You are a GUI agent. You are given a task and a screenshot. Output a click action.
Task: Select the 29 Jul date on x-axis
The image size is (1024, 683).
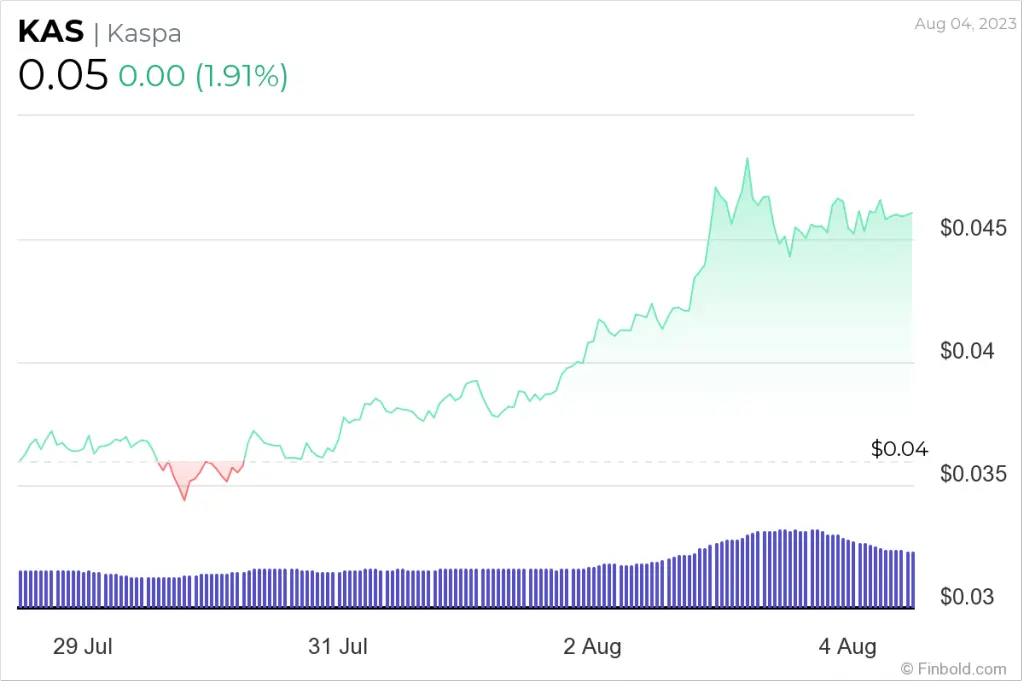click(82, 647)
